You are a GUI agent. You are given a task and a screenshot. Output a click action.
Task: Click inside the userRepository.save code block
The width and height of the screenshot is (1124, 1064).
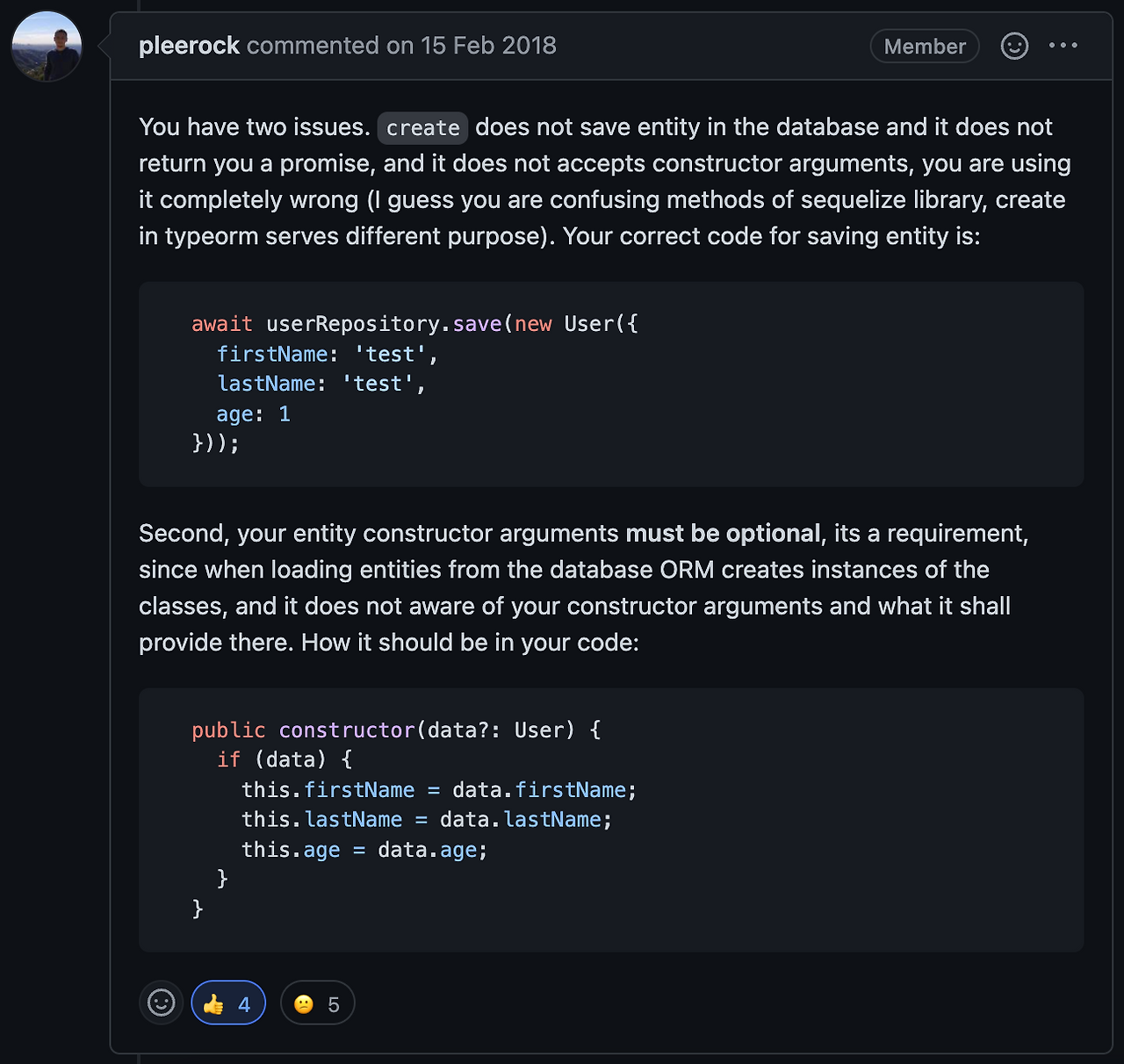[611, 385]
